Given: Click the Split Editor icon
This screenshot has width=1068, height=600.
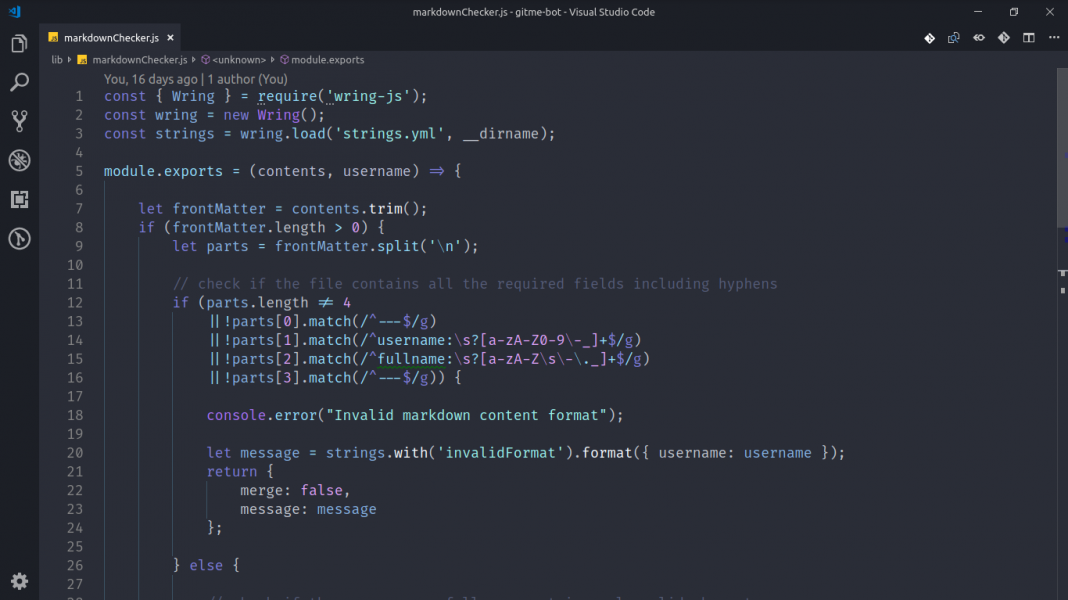Looking at the screenshot, I should click(x=1029, y=38).
